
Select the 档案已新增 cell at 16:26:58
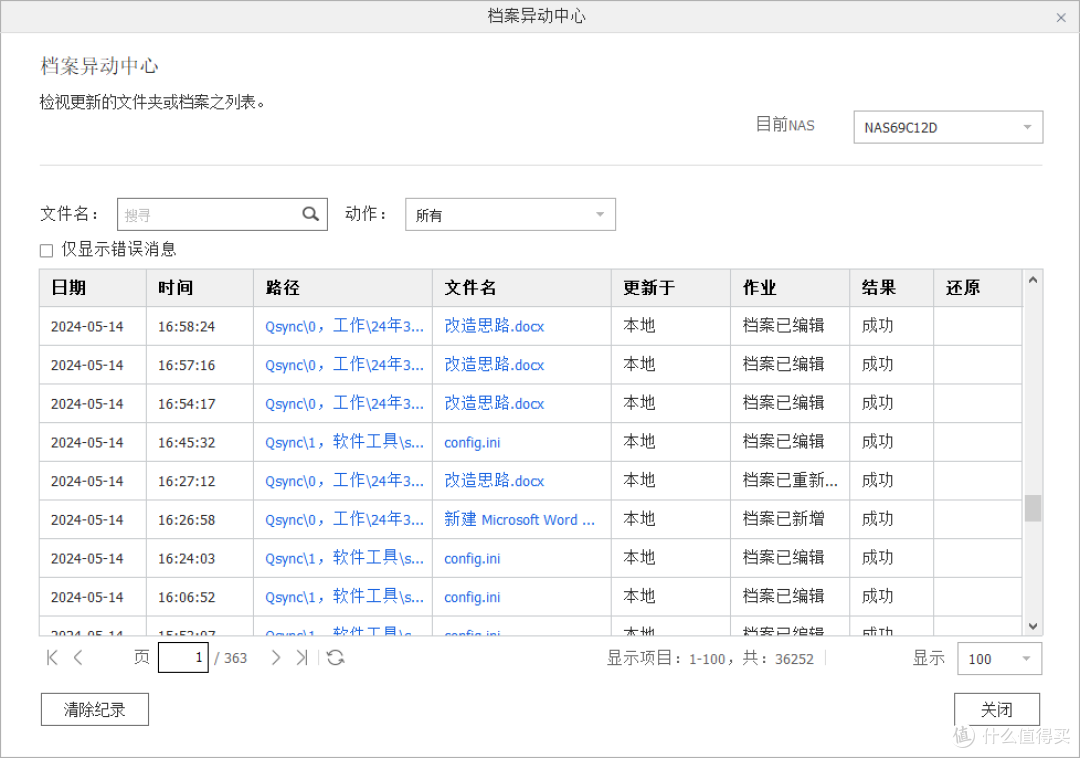pyautogui.click(x=790, y=520)
